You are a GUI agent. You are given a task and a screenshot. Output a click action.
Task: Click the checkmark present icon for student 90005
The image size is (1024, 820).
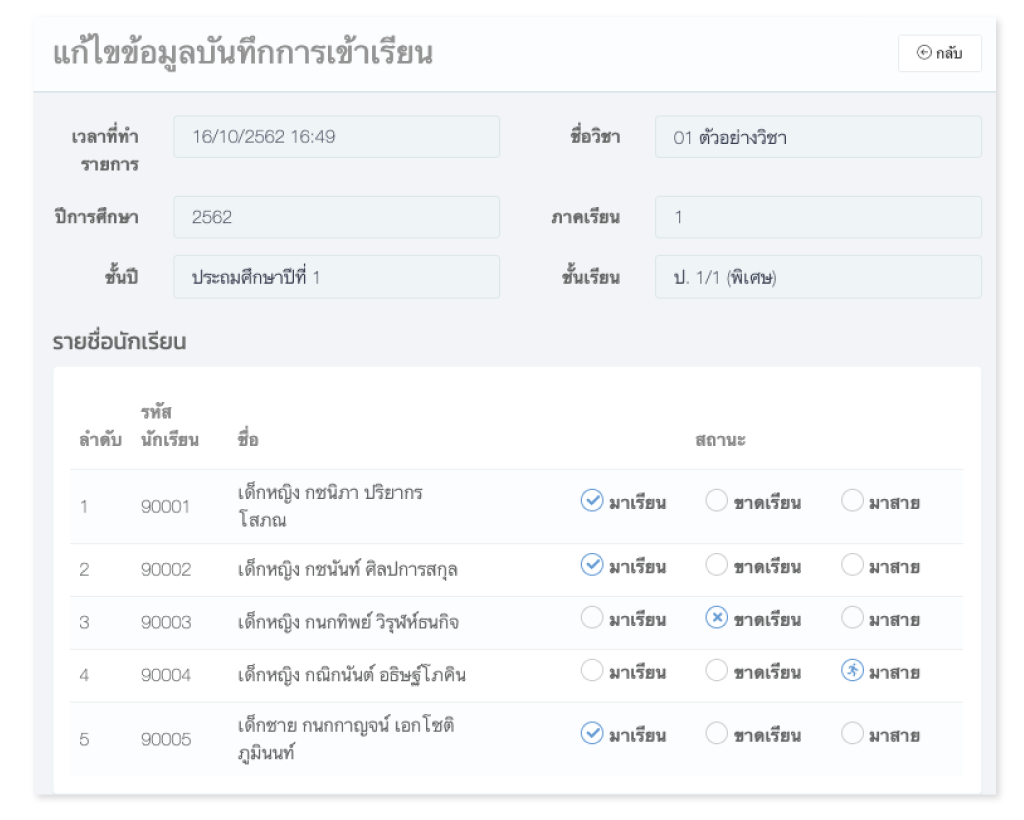592,734
